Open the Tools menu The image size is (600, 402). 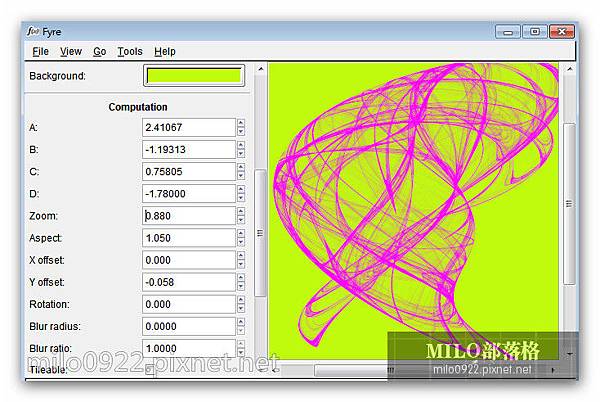[130, 51]
